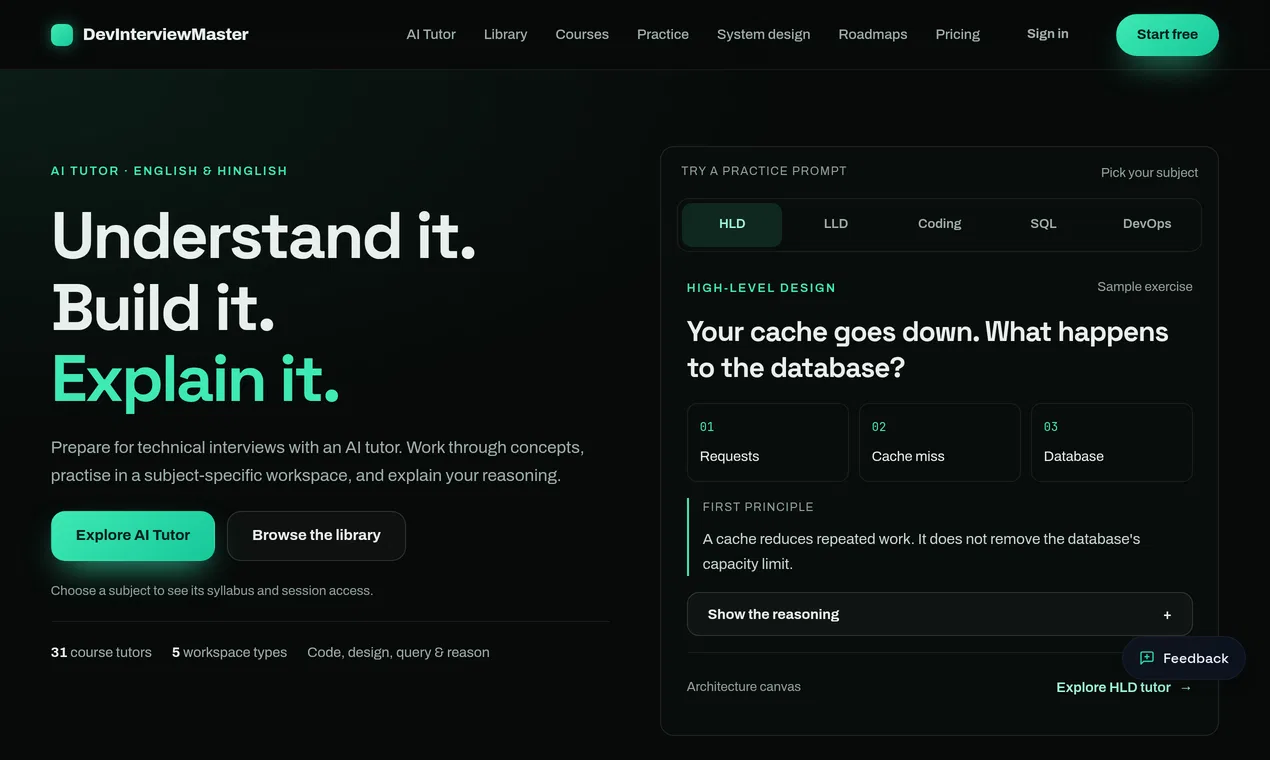
Task: Click the 'Architecture canvas' text
Action: (744, 687)
